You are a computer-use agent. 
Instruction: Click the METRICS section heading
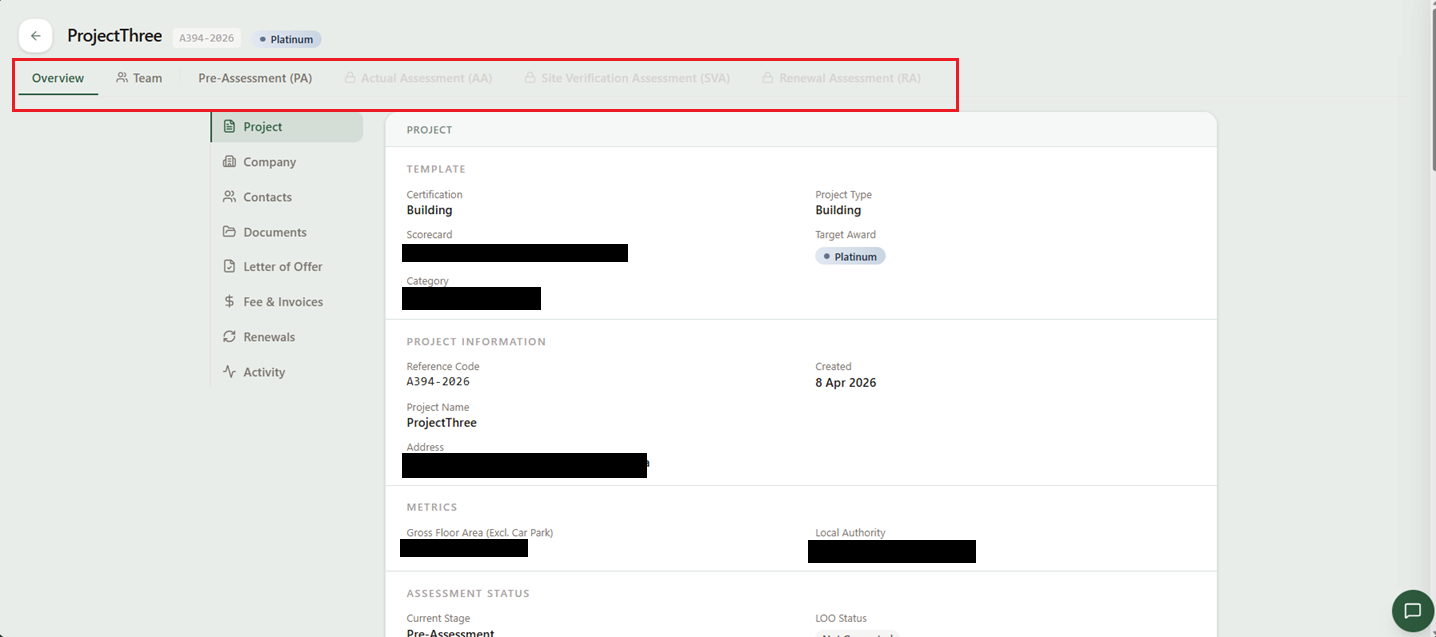[432, 507]
